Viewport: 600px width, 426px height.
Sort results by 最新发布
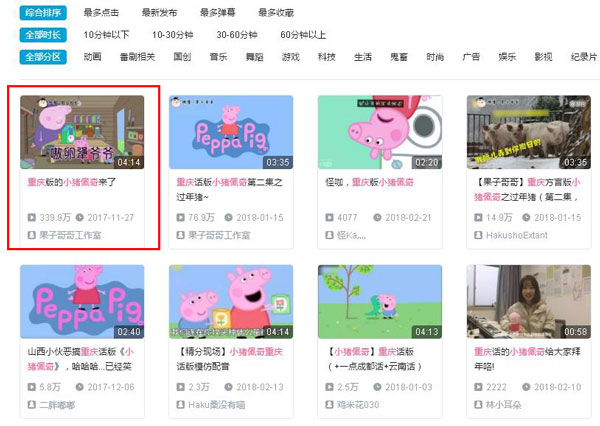[x=159, y=12]
